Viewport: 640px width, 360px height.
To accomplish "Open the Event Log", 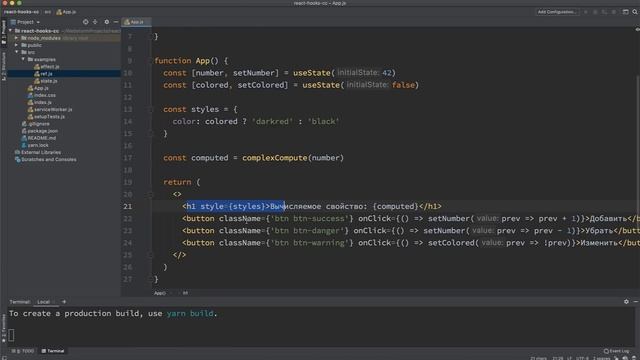I will click(617, 351).
